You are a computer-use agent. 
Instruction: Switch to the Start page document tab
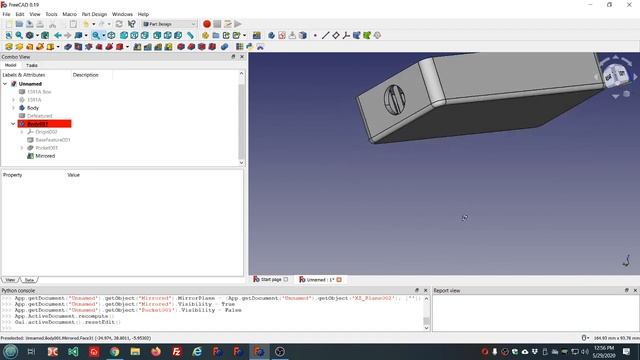tap(271, 280)
